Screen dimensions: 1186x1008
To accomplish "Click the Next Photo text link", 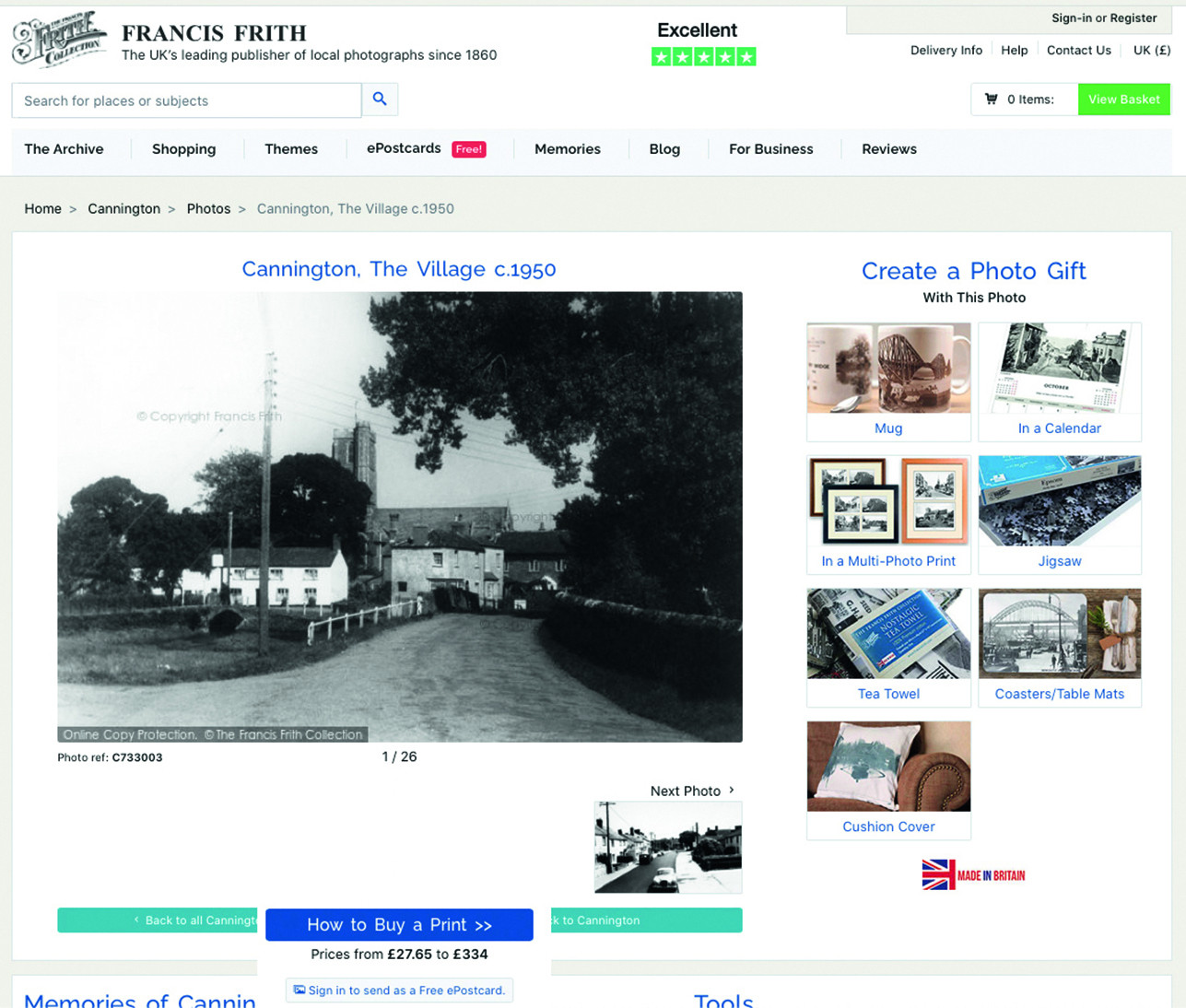I will click(686, 791).
